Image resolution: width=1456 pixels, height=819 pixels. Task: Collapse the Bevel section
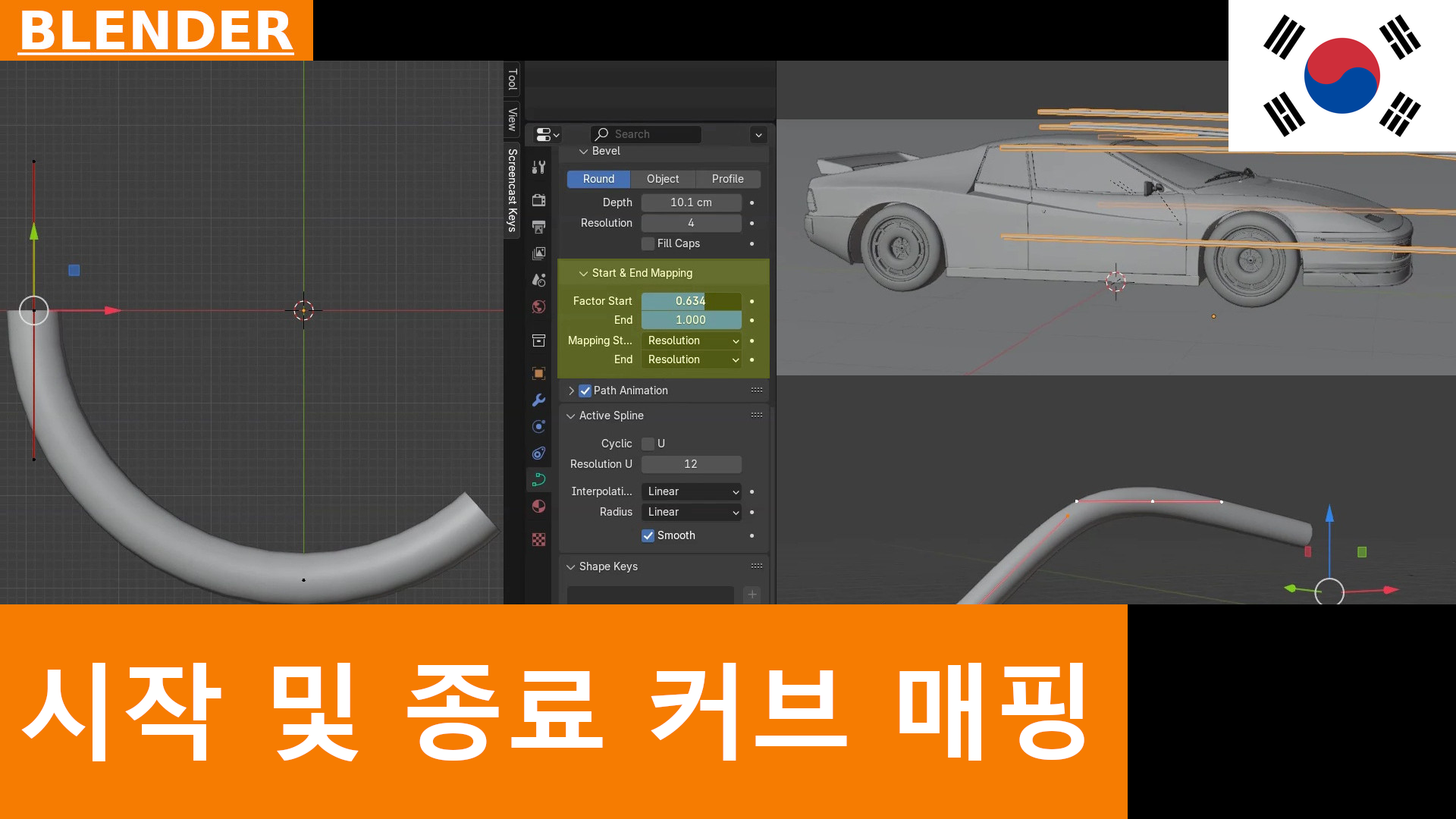click(x=584, y=152)
